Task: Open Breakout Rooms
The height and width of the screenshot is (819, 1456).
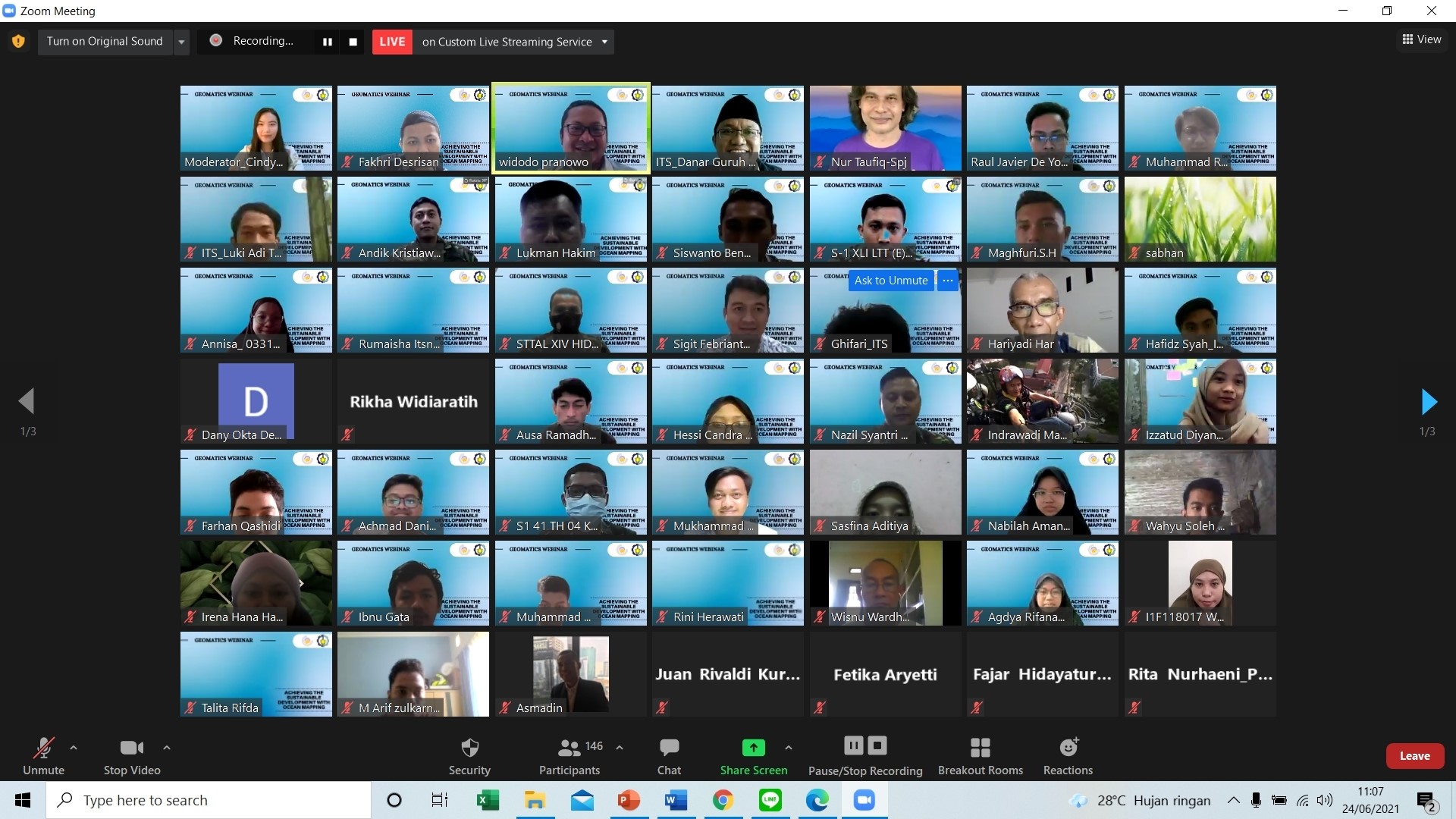Action: [980, 748]
